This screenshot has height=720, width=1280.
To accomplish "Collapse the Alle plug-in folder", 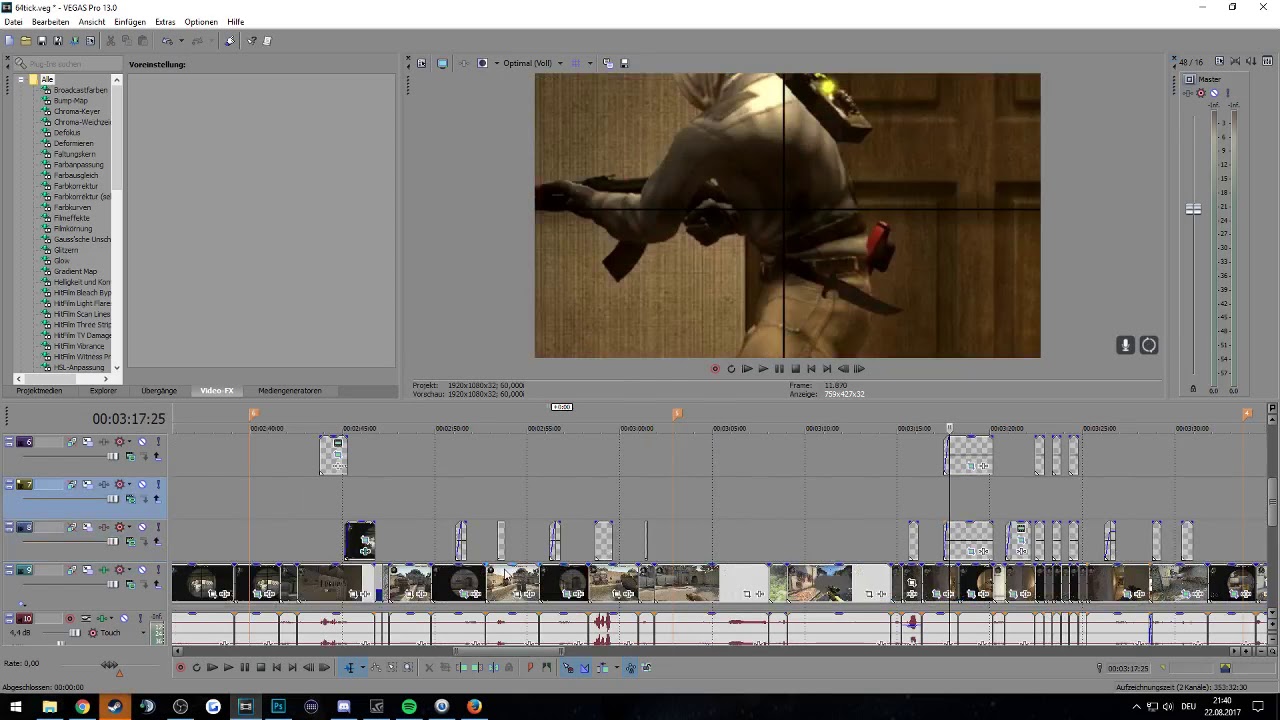I will coord(20,79).
